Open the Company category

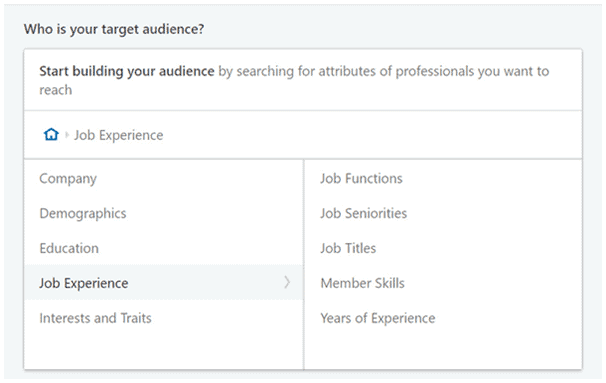tap(163, 179)
